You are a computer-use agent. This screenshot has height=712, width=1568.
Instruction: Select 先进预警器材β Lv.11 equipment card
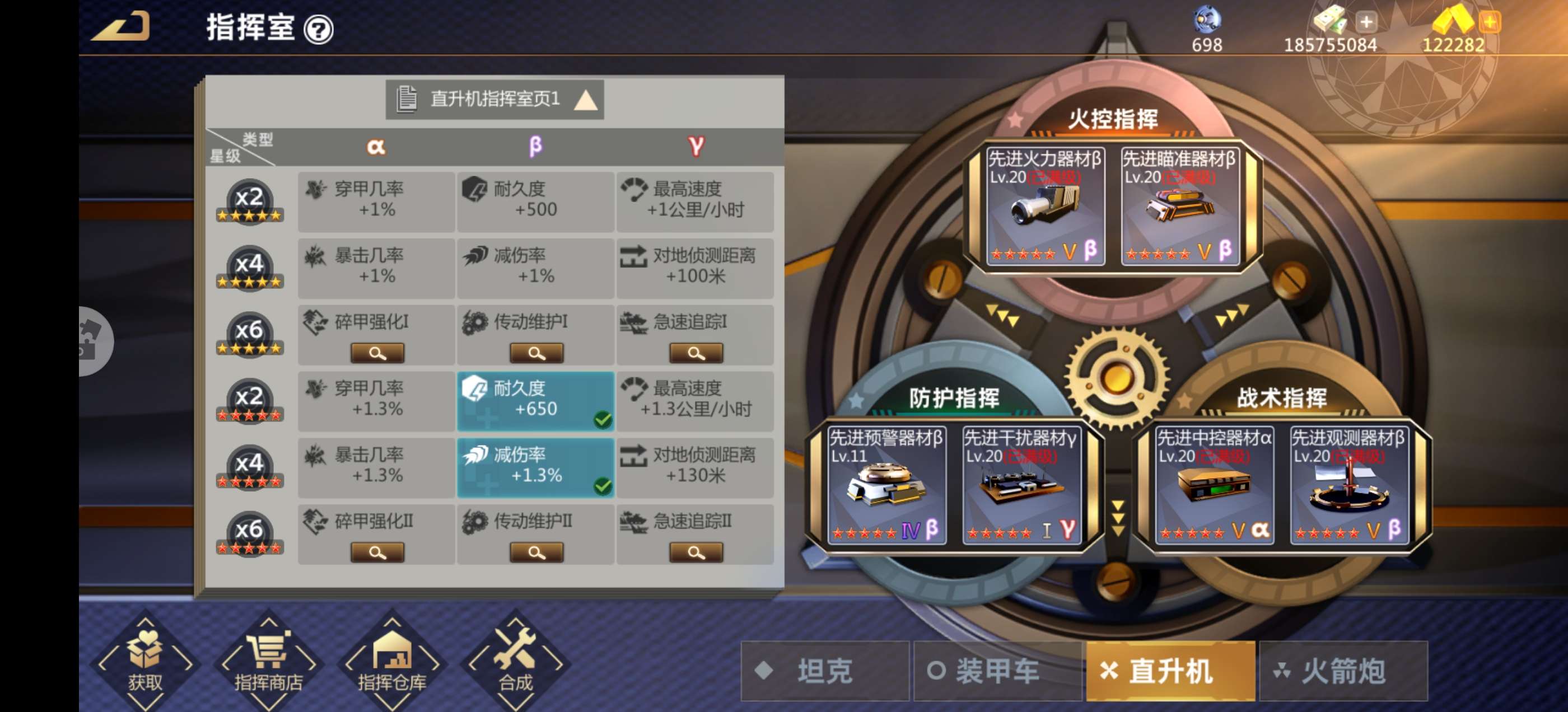click(x=886, y=485)
